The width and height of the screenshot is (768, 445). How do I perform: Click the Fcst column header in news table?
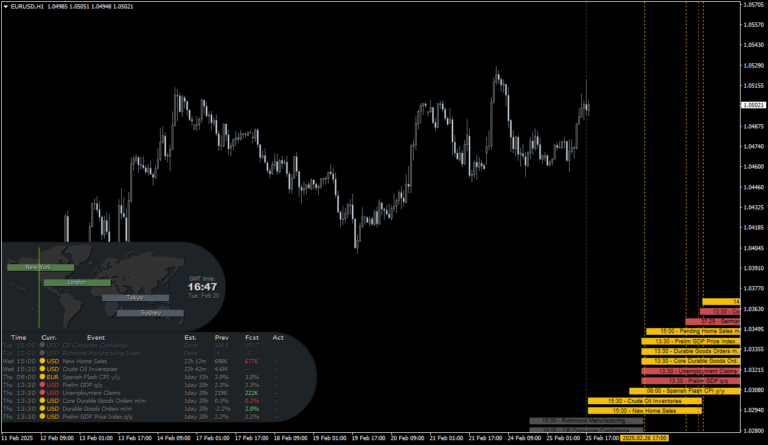(250, 337)
